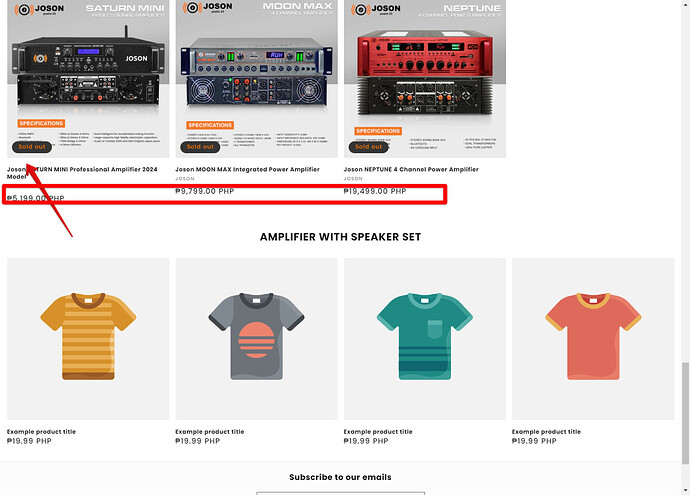
Task: Click Example product title under teal shirt
Action: tap(378, 432)
